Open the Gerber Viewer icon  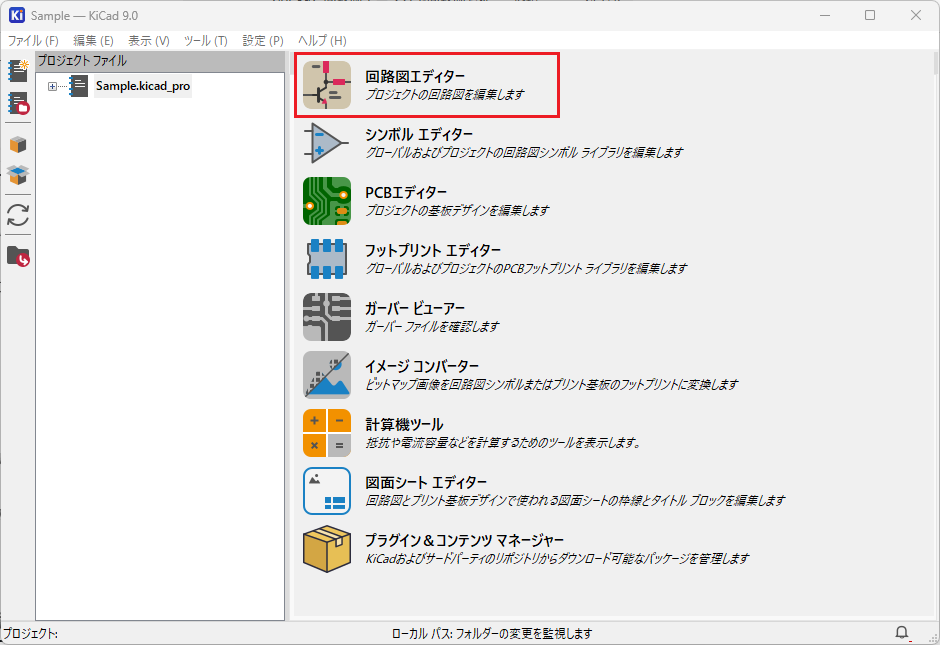tap(327, 317)
